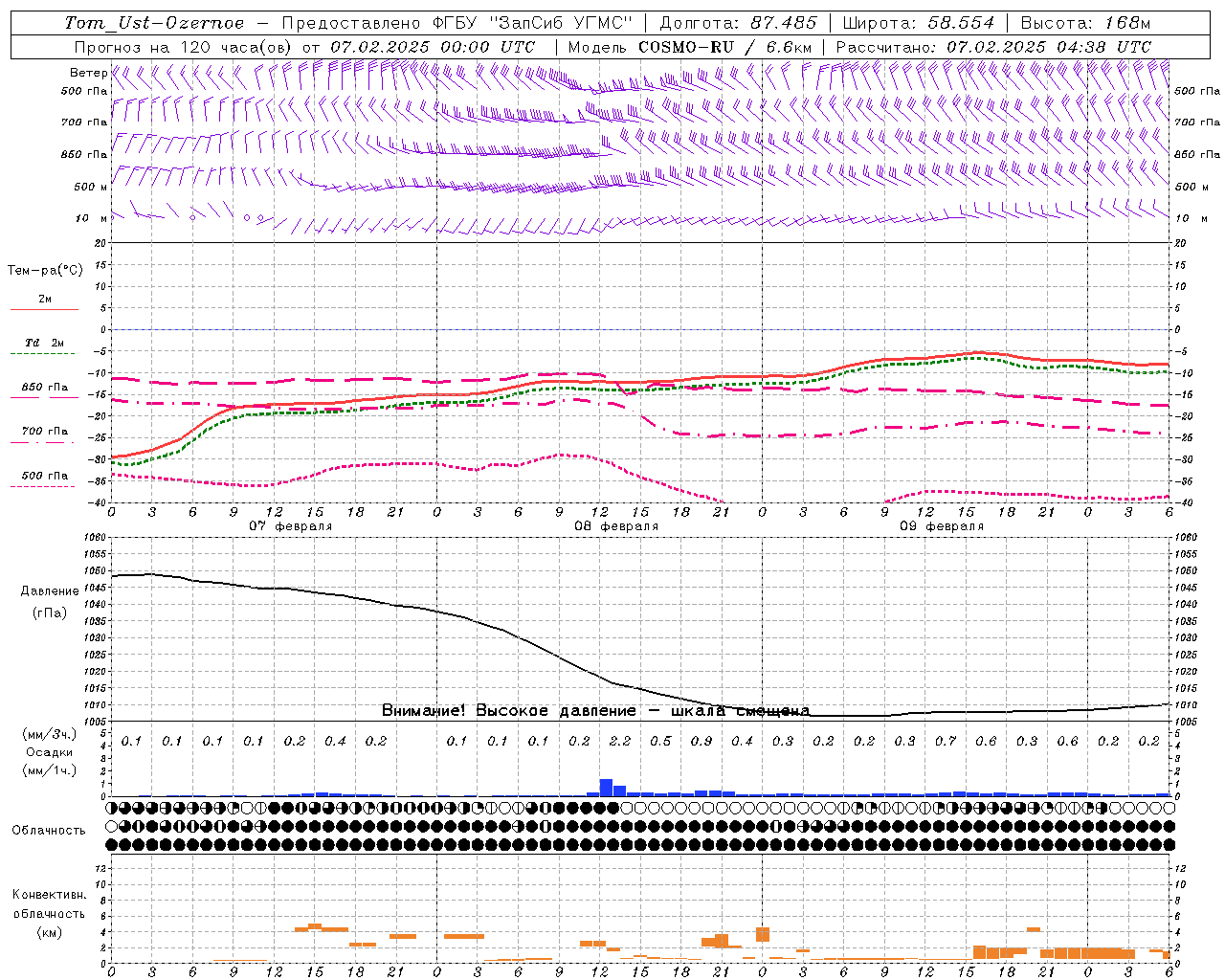
Task: Click the (км) unit under convective cloud label
Action: coord(49,932)
